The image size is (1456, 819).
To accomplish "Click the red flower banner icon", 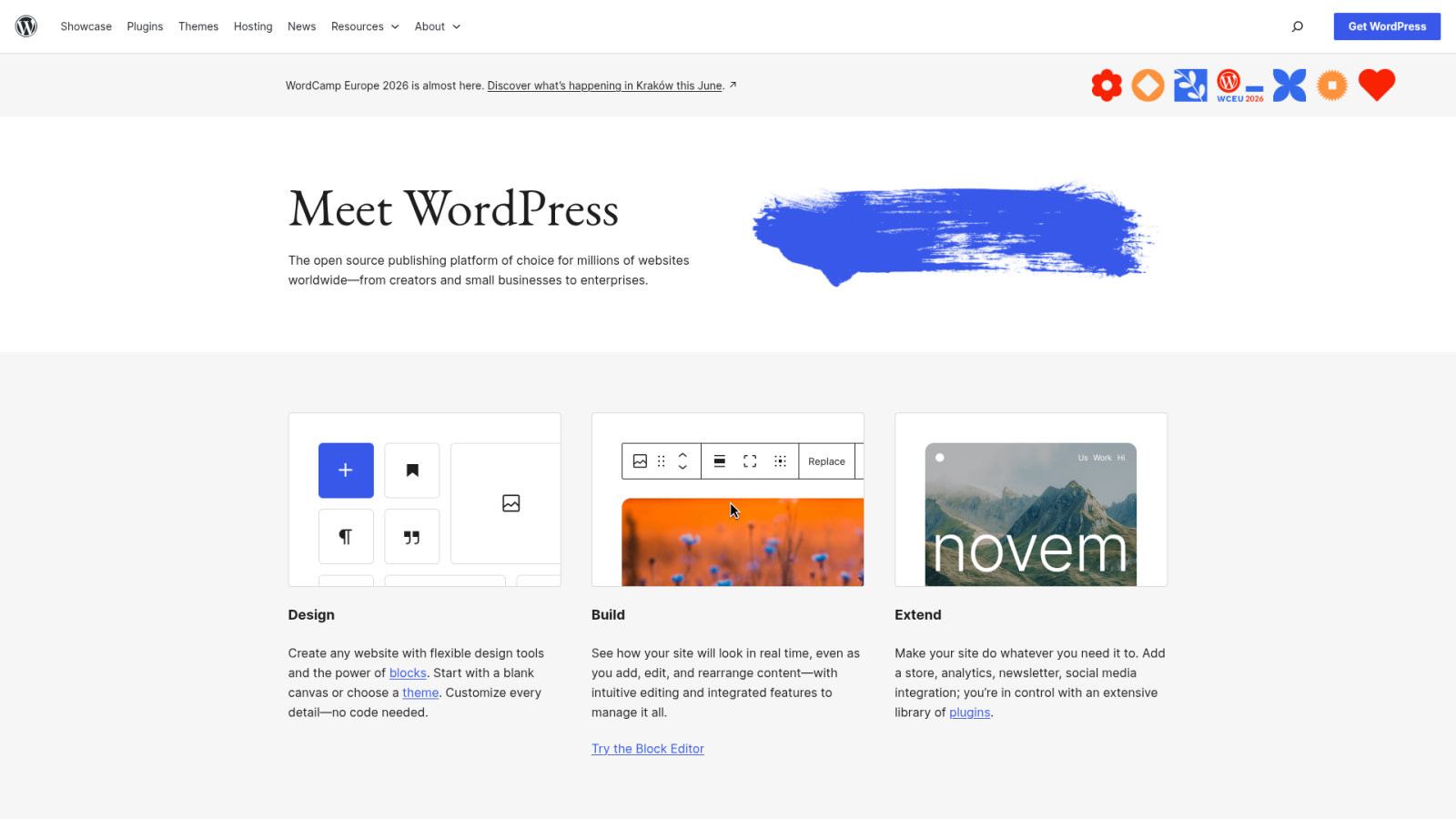I will click(x=1107, y=86).
